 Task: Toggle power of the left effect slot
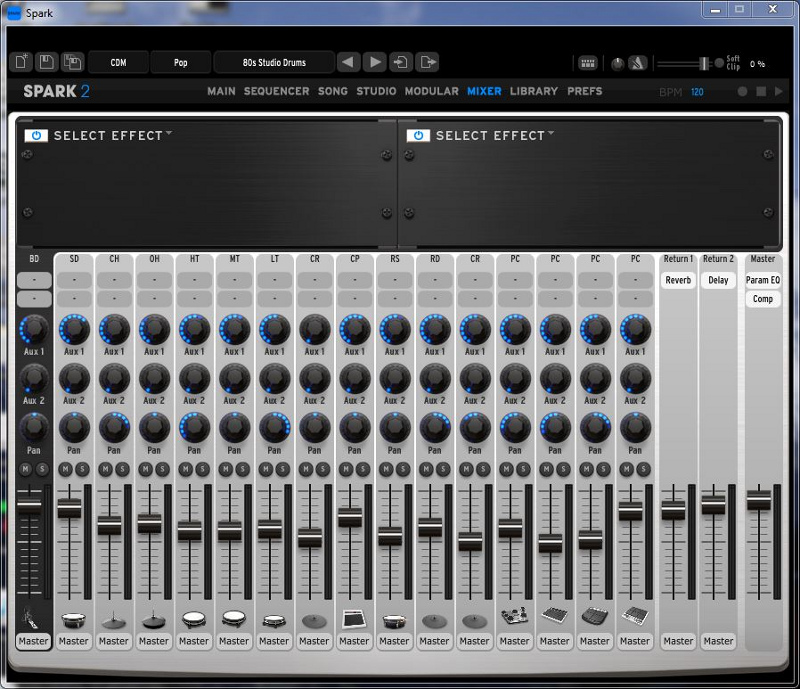click(x=36, y=135)
